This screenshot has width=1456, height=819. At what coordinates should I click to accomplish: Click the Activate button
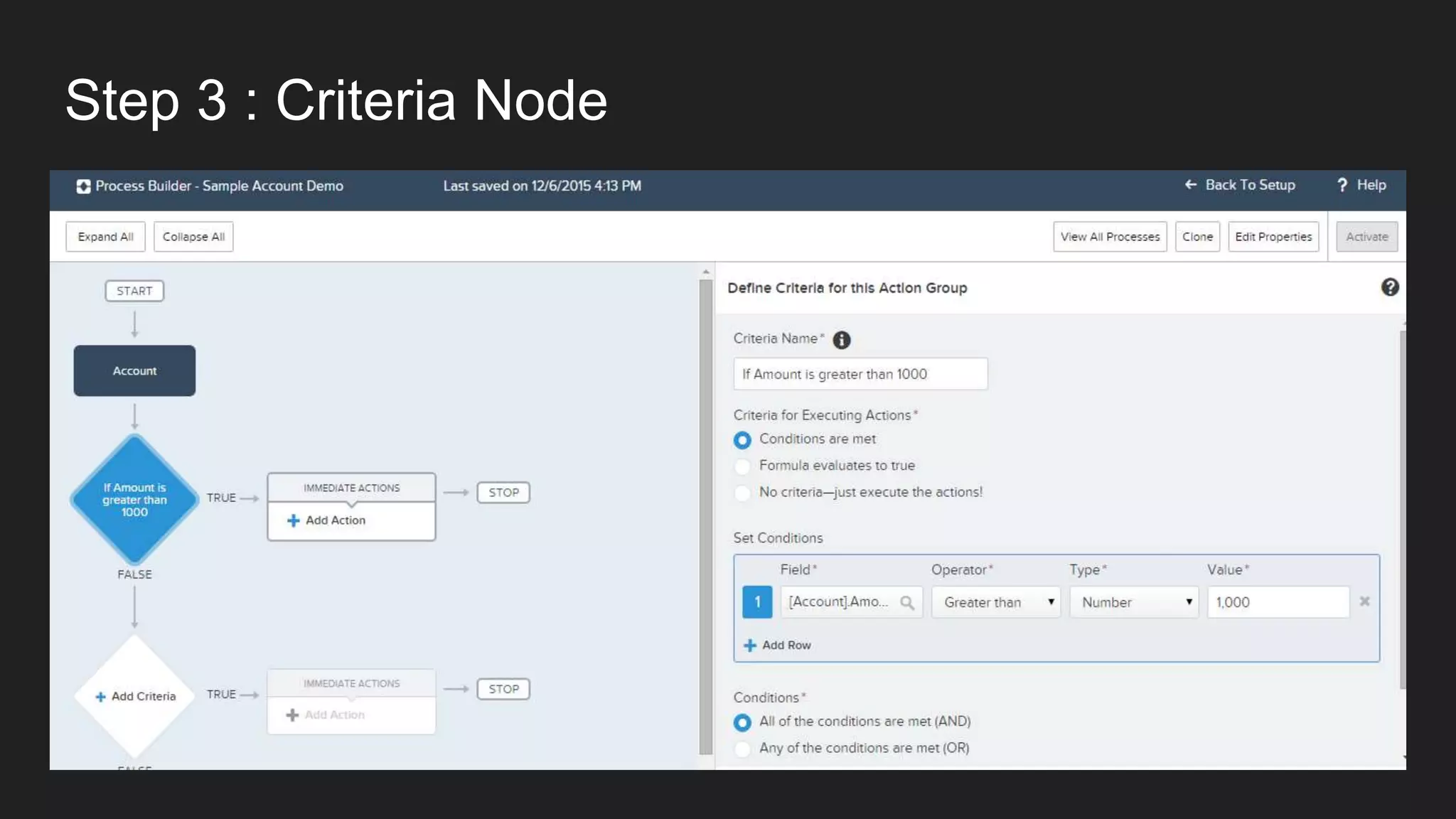1366,237
